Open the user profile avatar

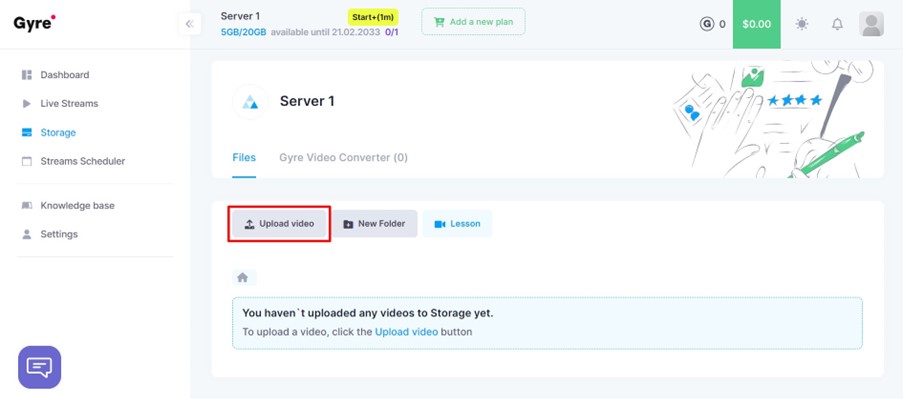tap(871, 24)
